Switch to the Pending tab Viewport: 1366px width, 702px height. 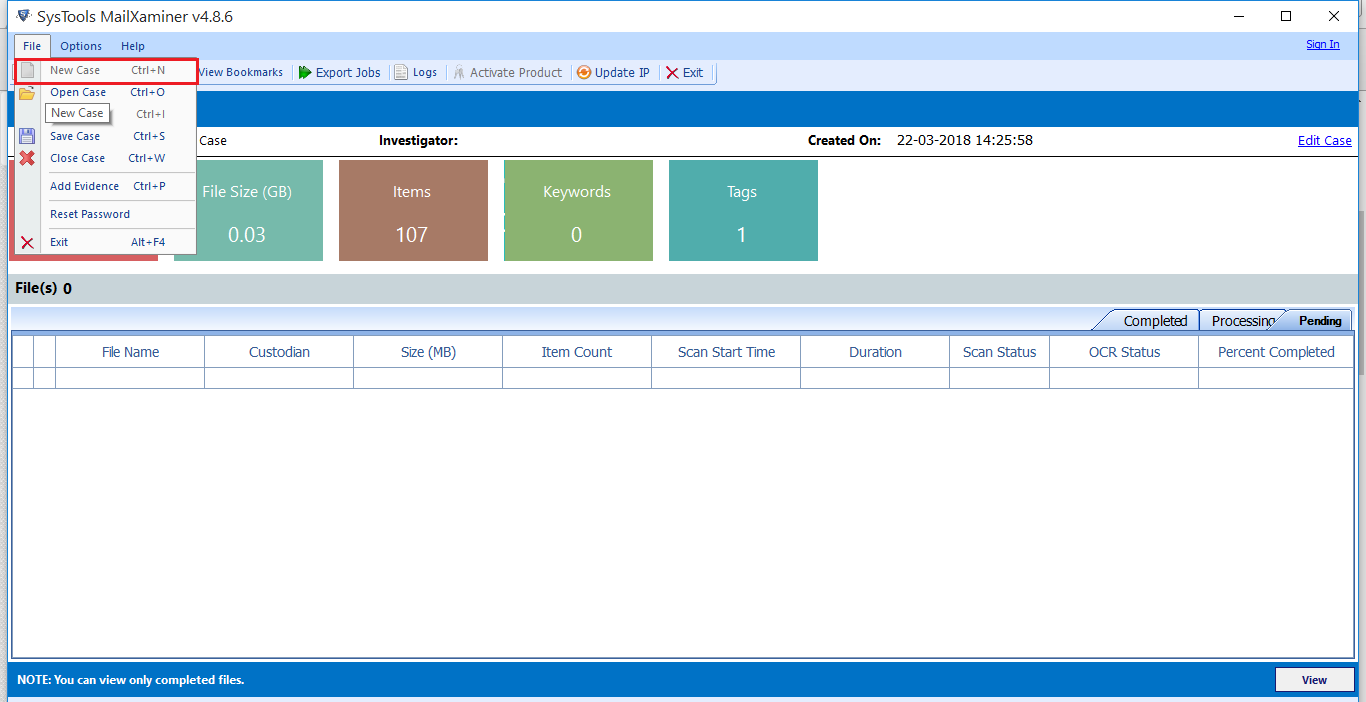(x=1319, y=321)
